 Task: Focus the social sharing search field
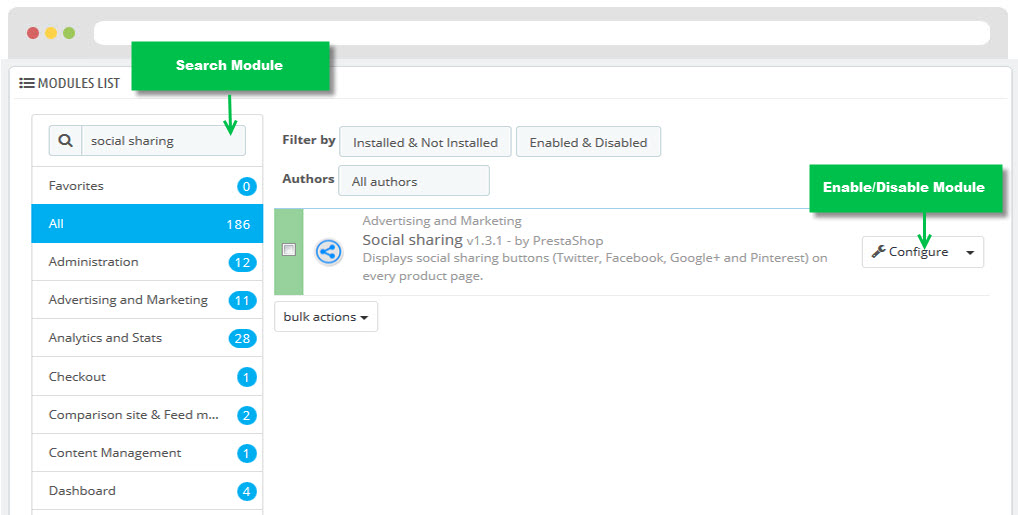point(164,141)
